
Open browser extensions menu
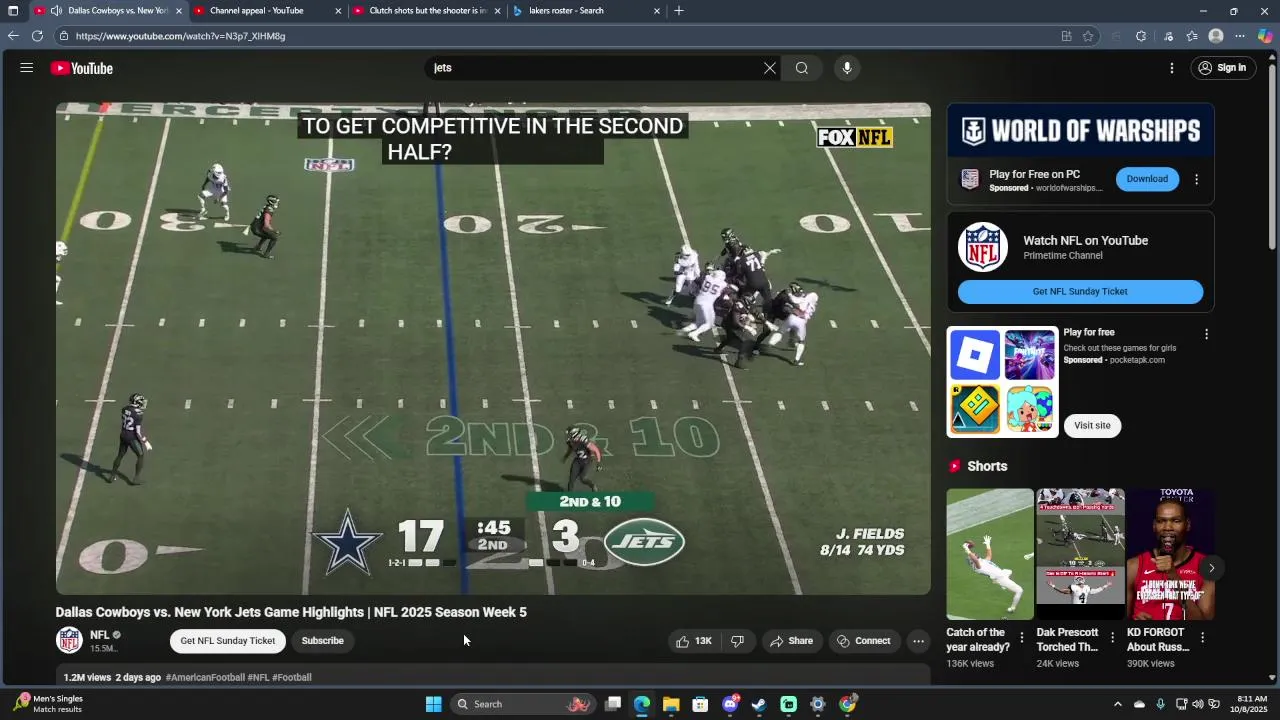click(1141, 36)
